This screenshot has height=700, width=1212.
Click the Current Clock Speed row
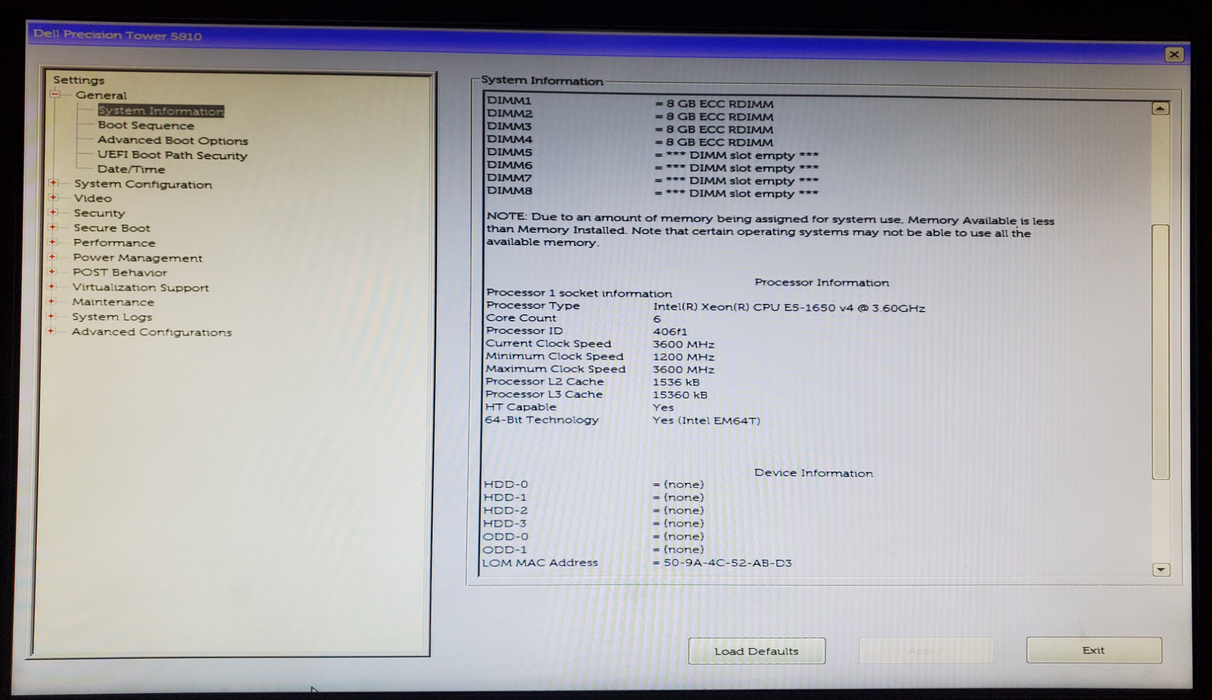click(x=600, y=343)
